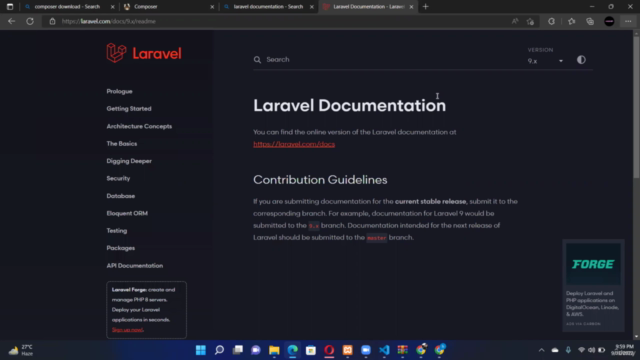Viewport: 640px width, 360px height.
Task: Open WinRAR from taskbar
Action: (402, 350)
